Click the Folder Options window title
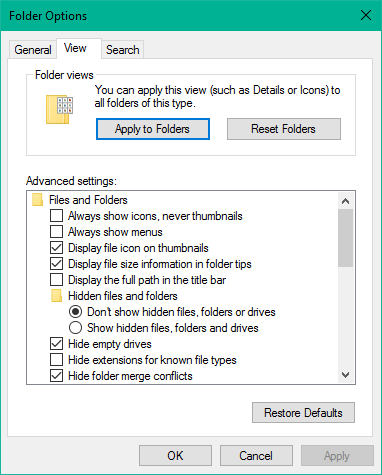 tap(48, 16)
